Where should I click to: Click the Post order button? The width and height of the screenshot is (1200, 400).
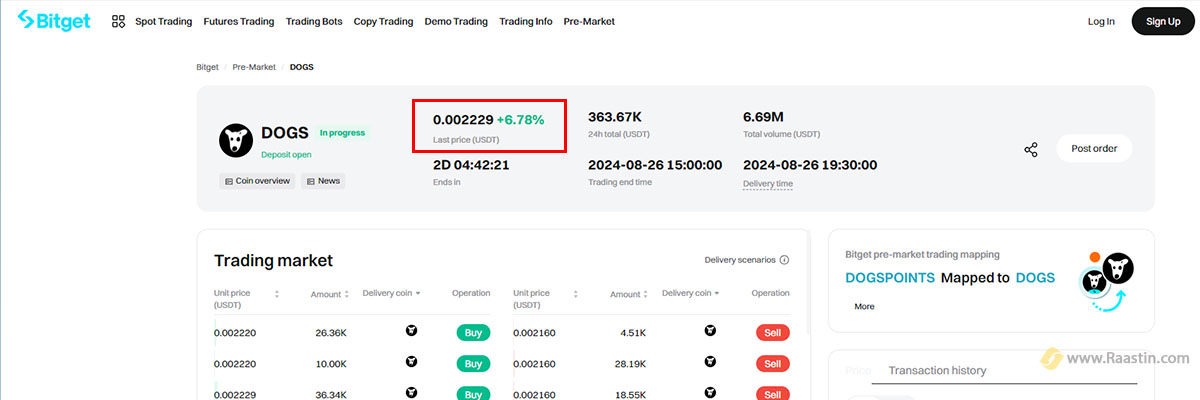pos(1094,148)
